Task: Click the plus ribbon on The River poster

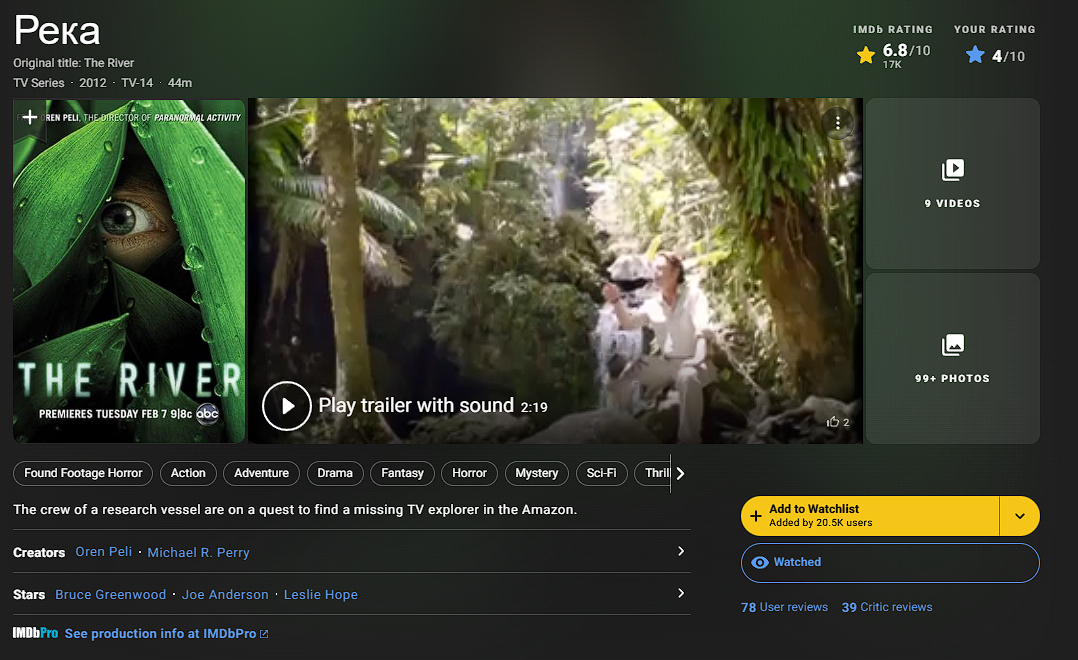Action: tap(30, 118)
